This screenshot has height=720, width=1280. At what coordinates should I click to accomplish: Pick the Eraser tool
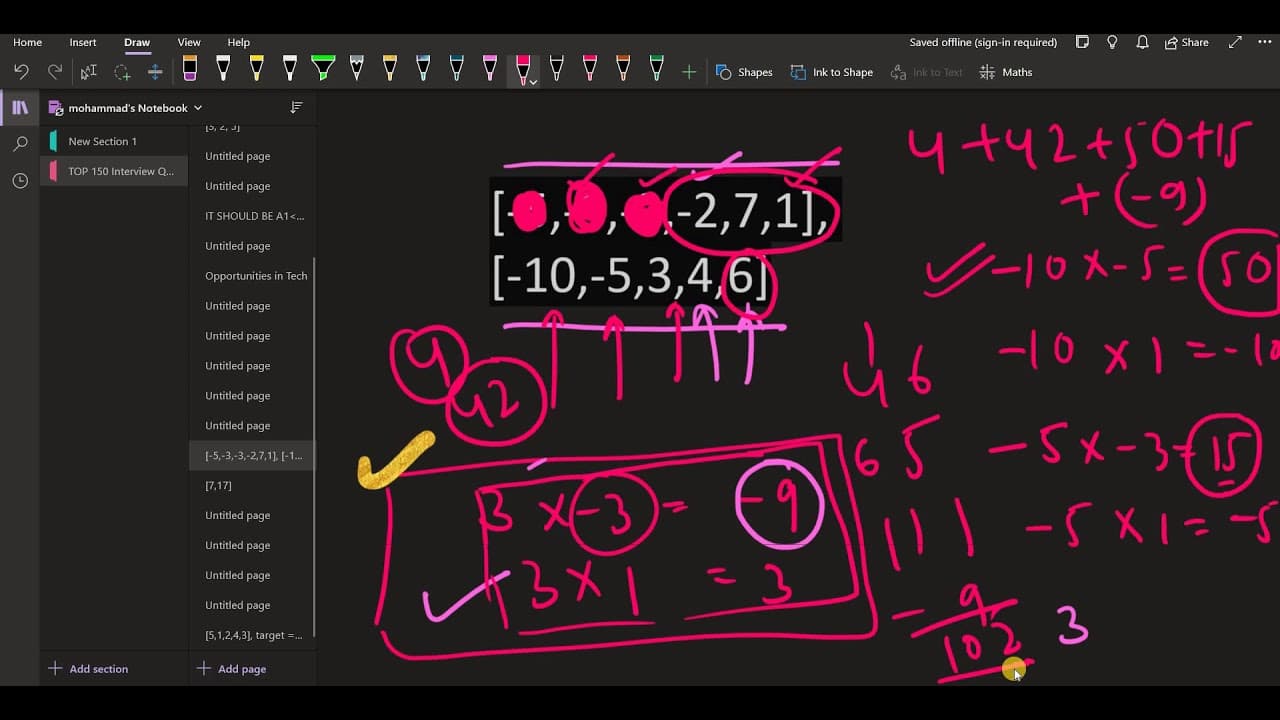tap(190, 68)
